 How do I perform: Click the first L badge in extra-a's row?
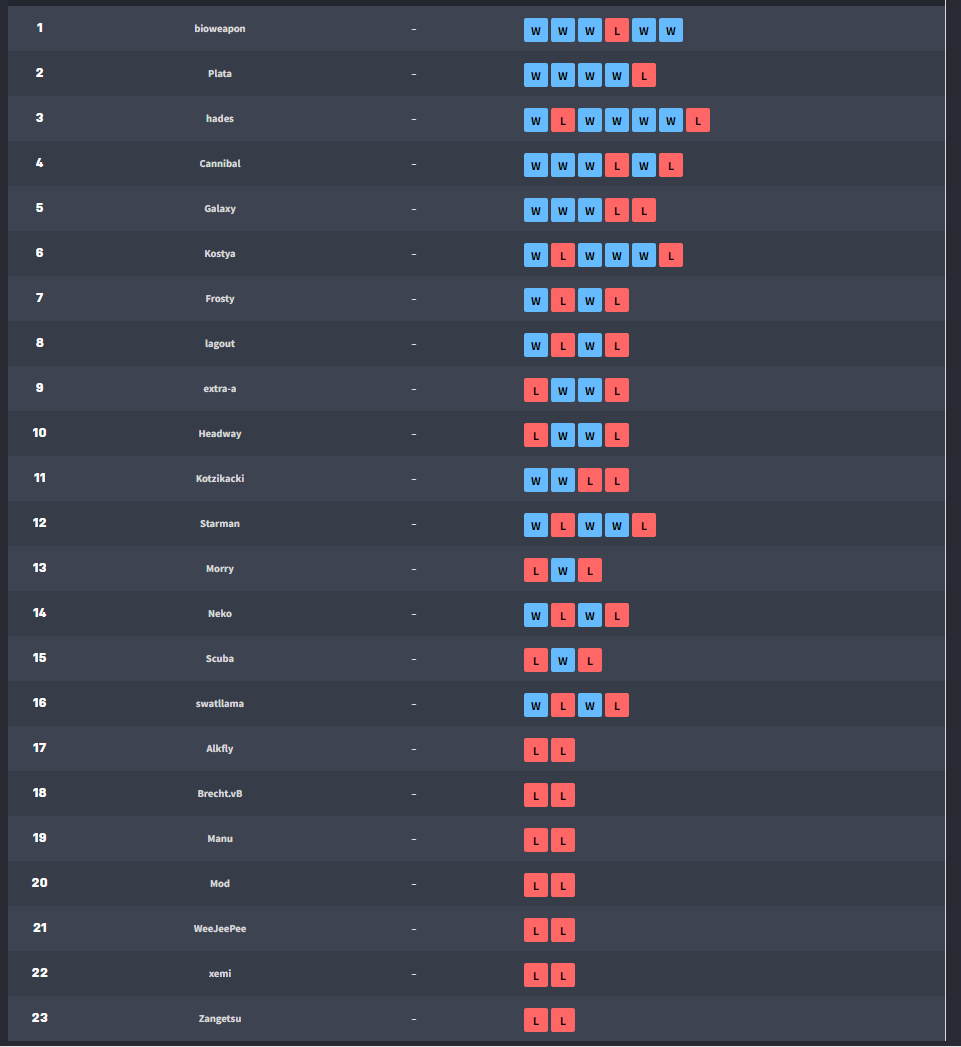click(536, 391)
